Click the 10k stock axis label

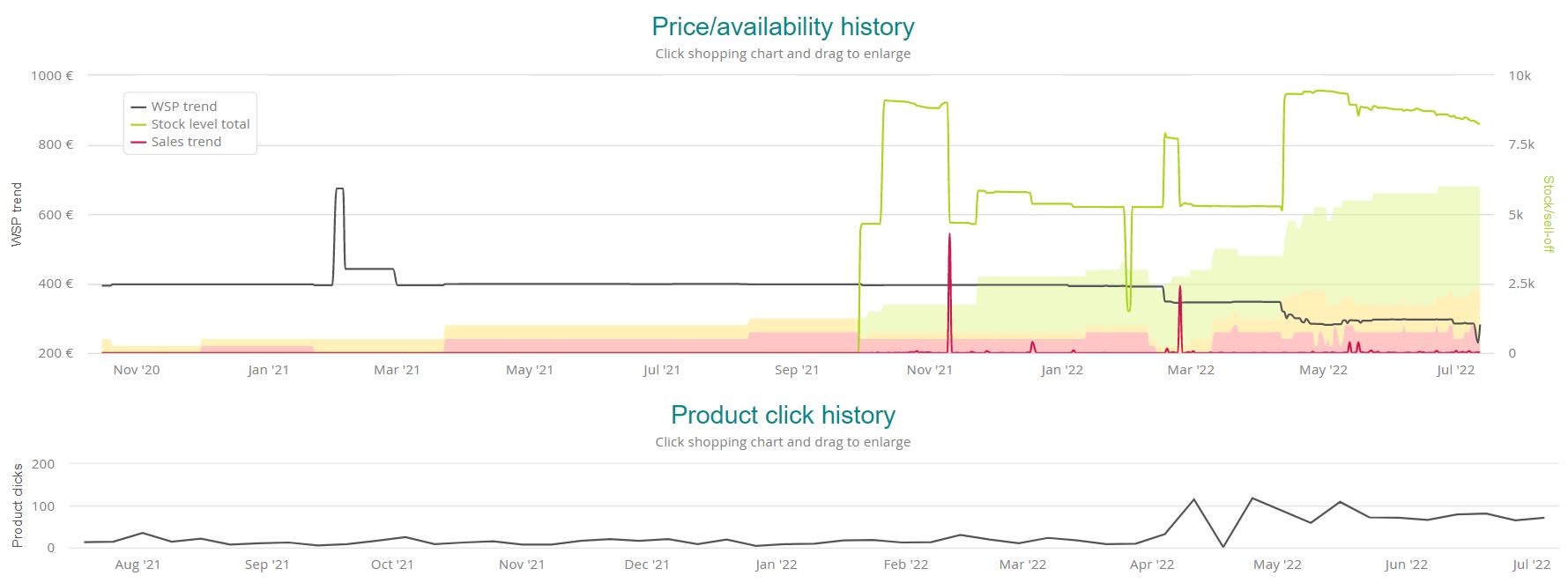tap(1520, 76)
